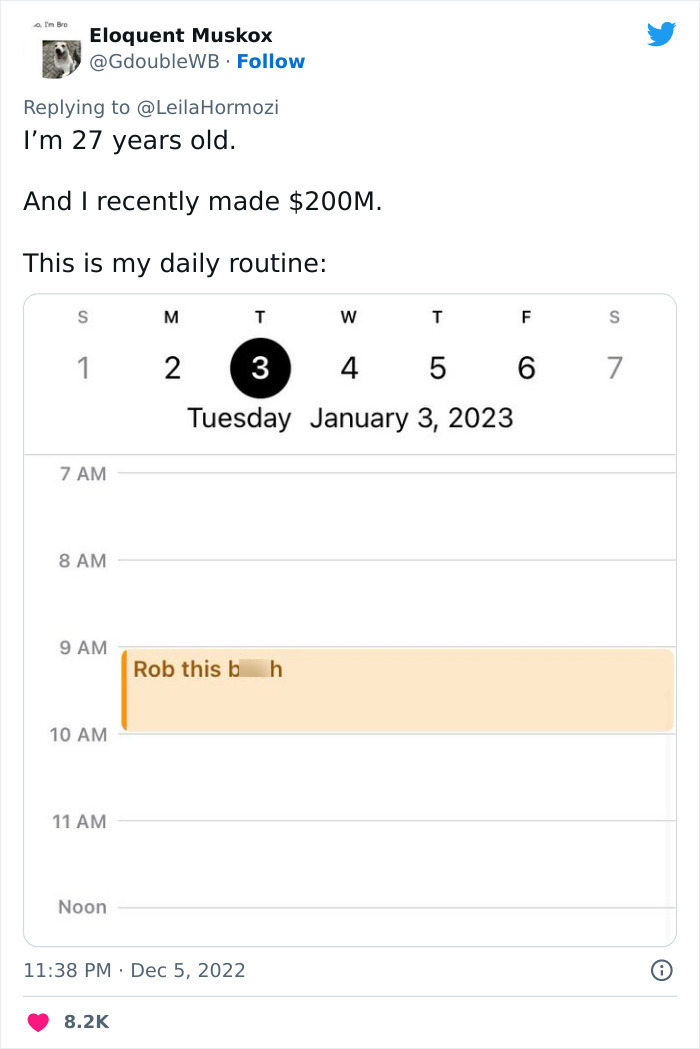Select Thursday the 5th in calendar
The image size is (700, 1049).
point(437,368)
